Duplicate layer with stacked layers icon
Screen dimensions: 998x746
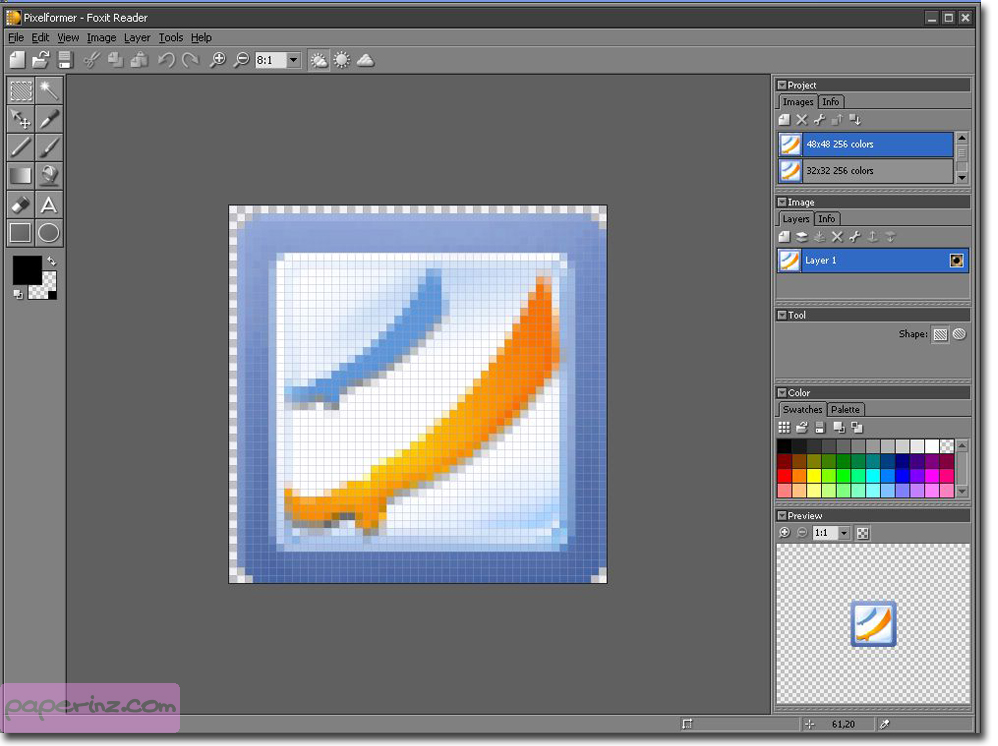pos(802,237)
